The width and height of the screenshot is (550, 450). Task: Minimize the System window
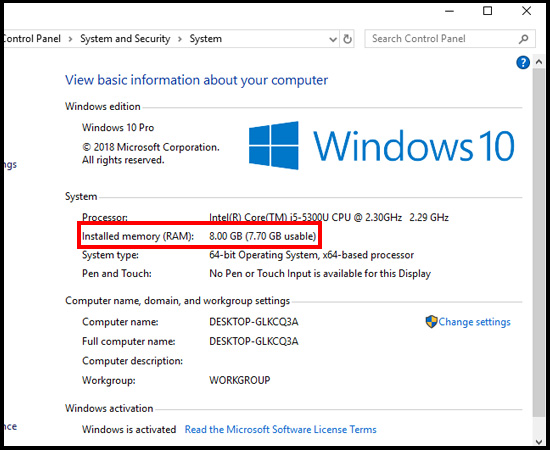coord(449,11)
